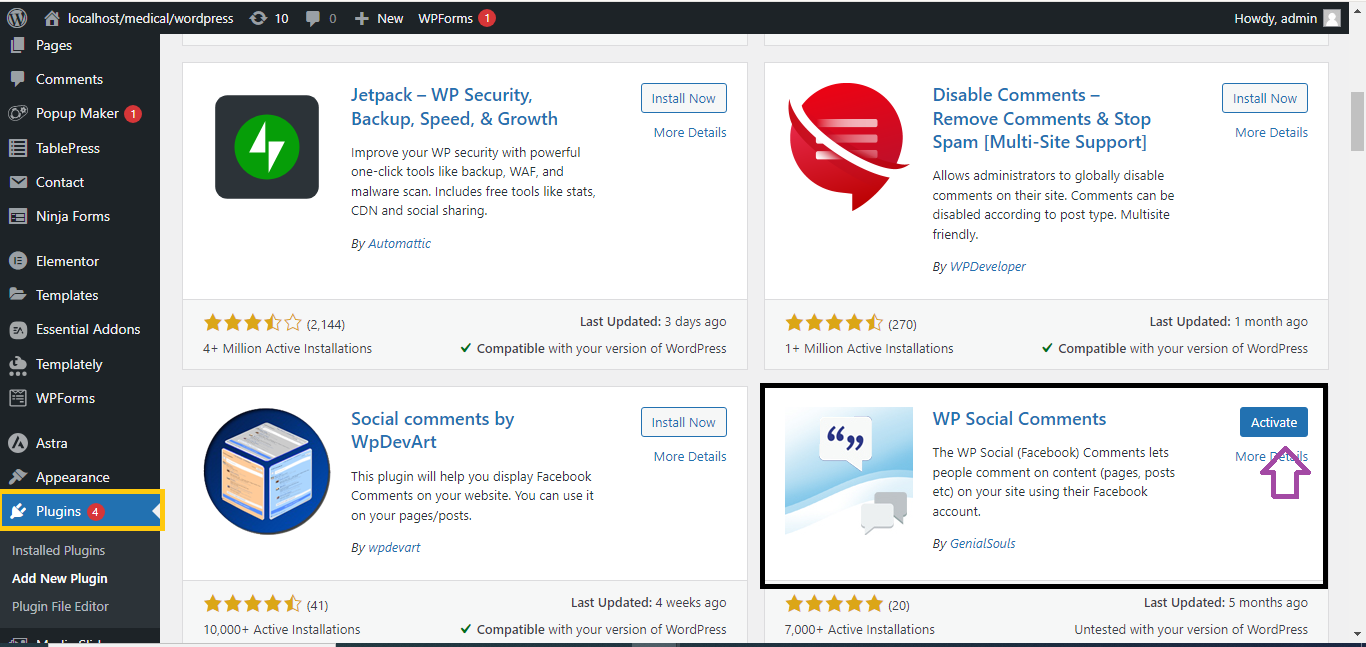The height and width of the screenshot is (647, 1366).
Task: Click the Astra theme icon in sidebar
Action: click(17, 443)
